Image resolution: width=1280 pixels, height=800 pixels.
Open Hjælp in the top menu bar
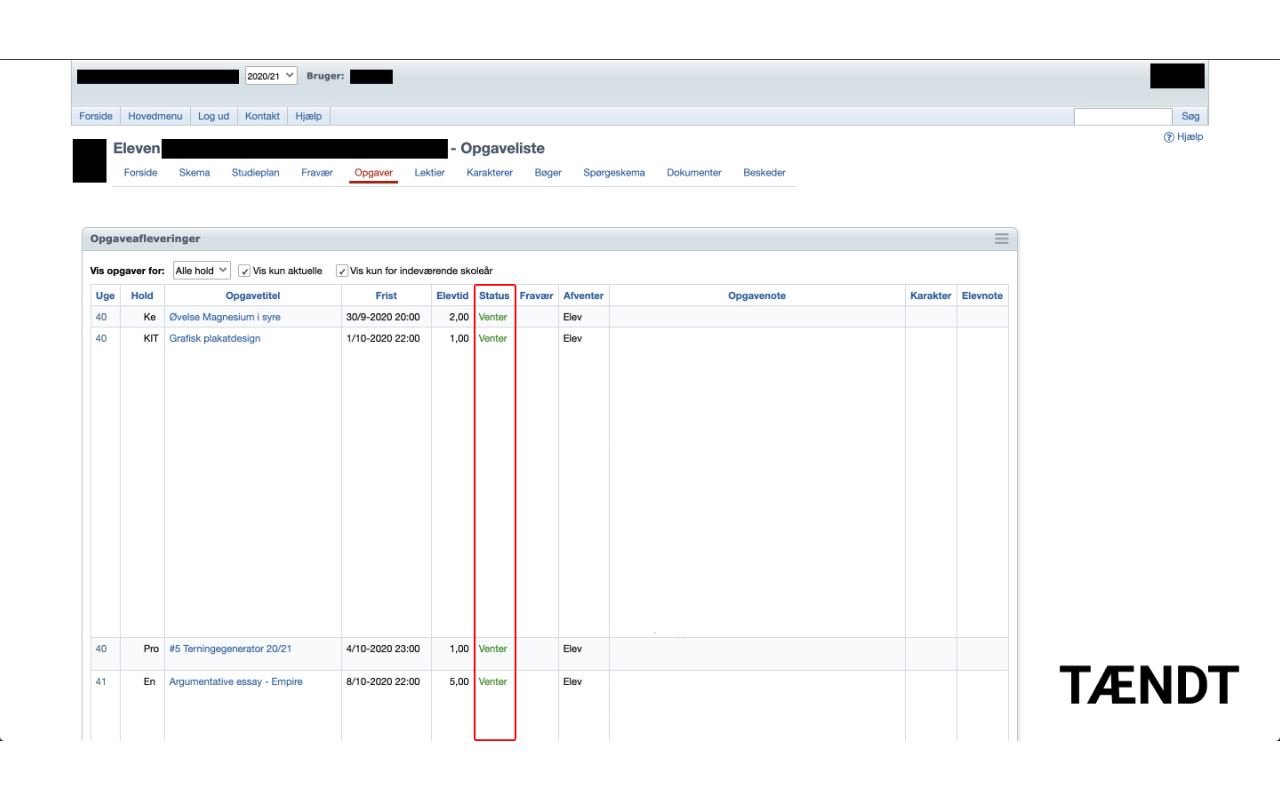[x=309, y=116]
